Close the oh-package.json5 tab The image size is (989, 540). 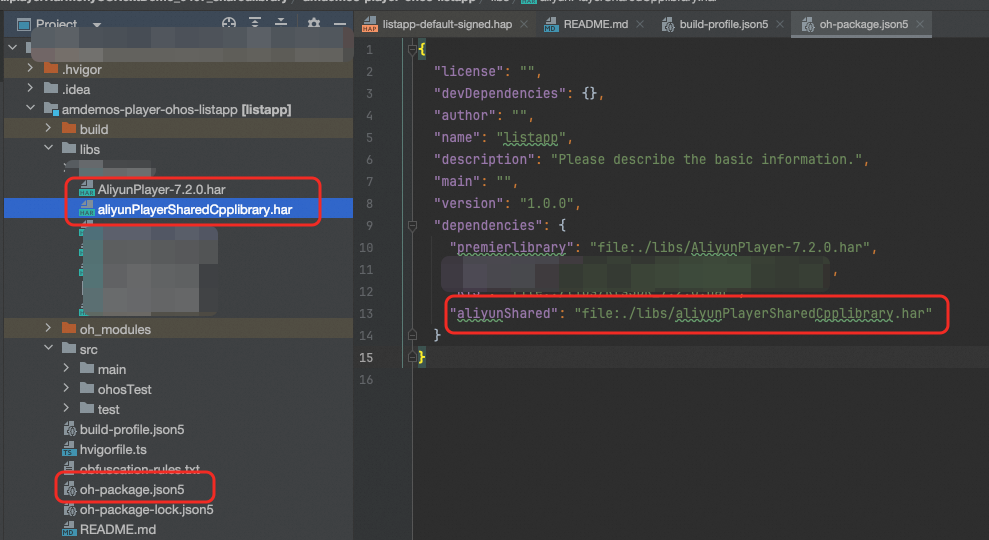(x=920, y=24)
